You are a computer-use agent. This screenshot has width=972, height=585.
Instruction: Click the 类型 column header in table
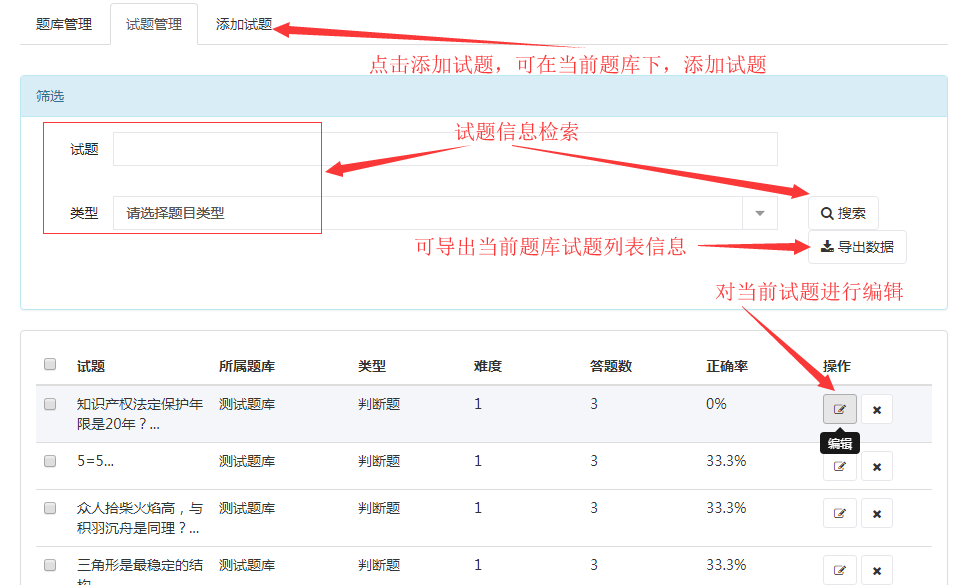(x=372, y=366)
